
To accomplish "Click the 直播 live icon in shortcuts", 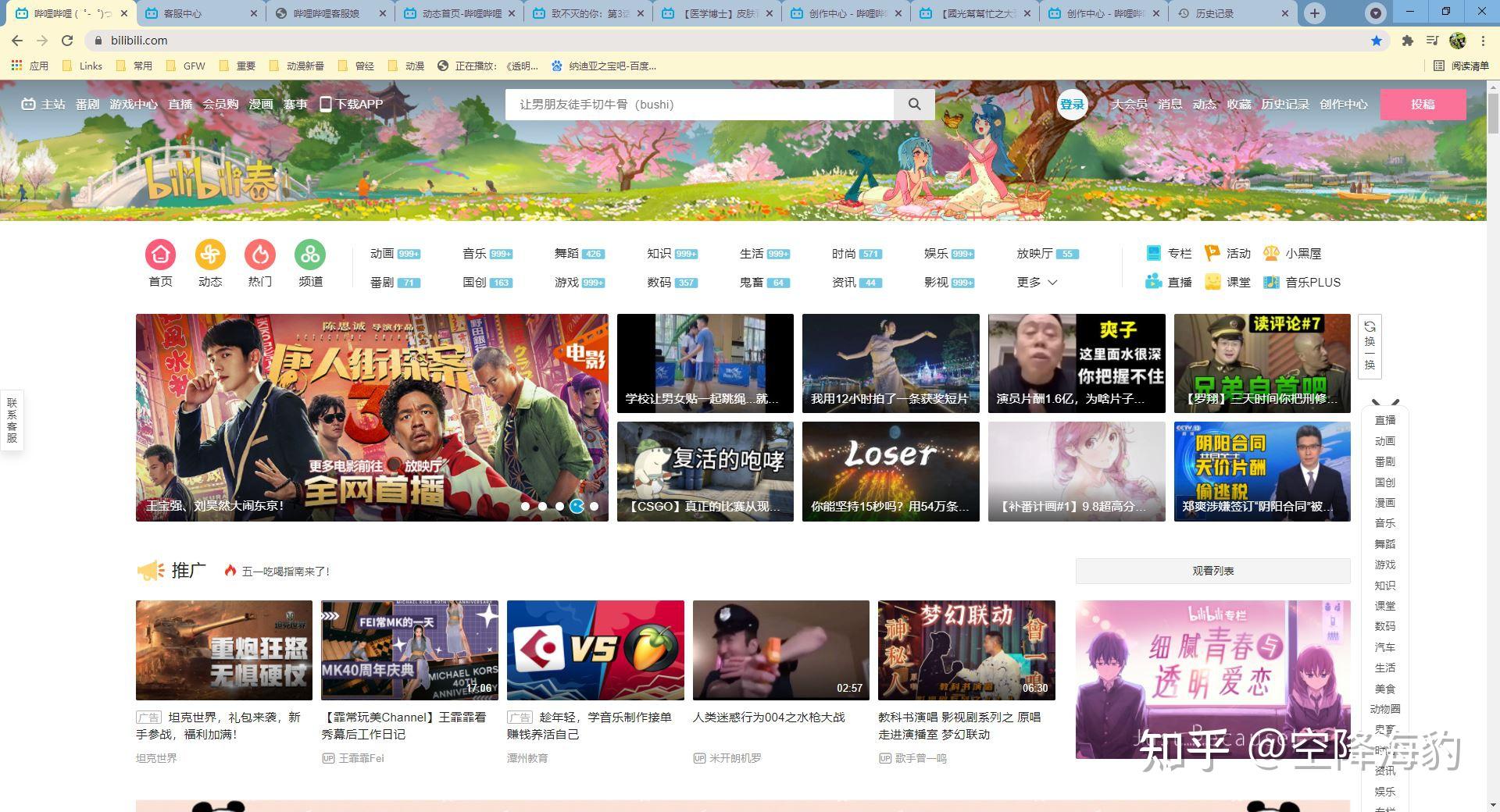I will (x=1154, y=282).
